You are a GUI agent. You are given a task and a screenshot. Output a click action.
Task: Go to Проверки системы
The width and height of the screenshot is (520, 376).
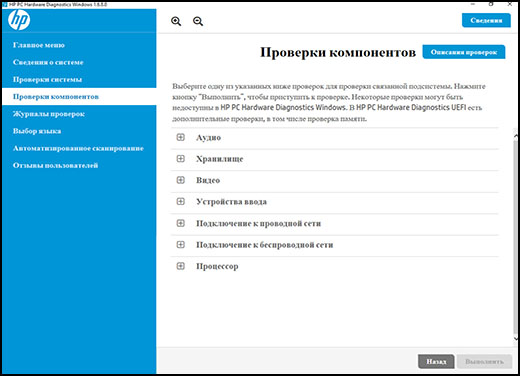[x=79, y=79]
